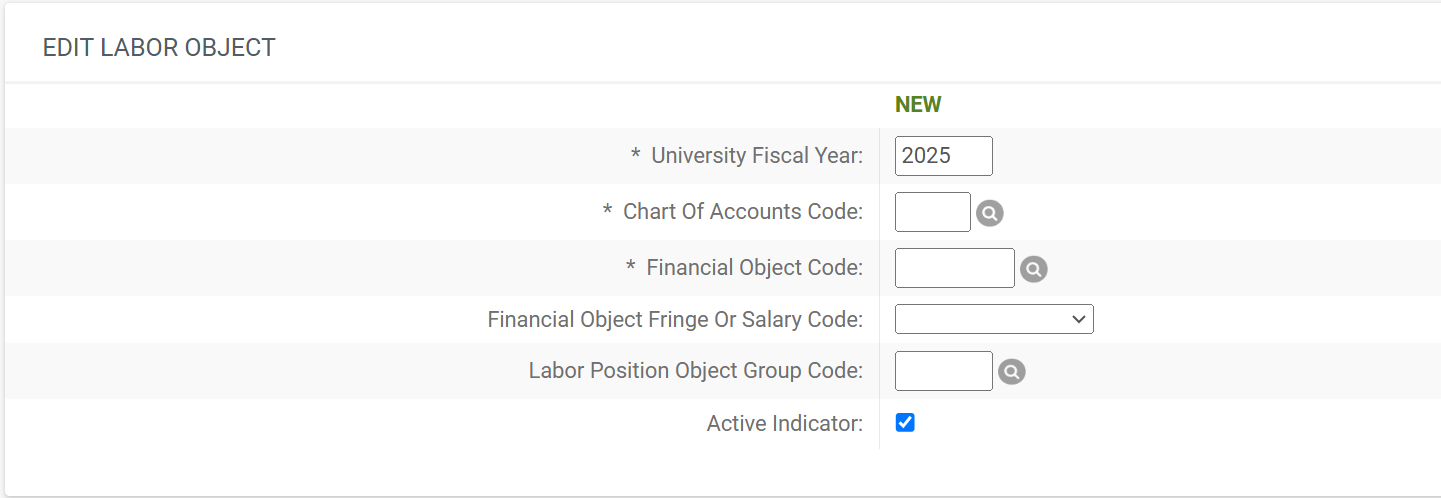Click the Labor Position Object Group Code label
1441x498 pixels.
pyautogui.click(x=695, y=371)
